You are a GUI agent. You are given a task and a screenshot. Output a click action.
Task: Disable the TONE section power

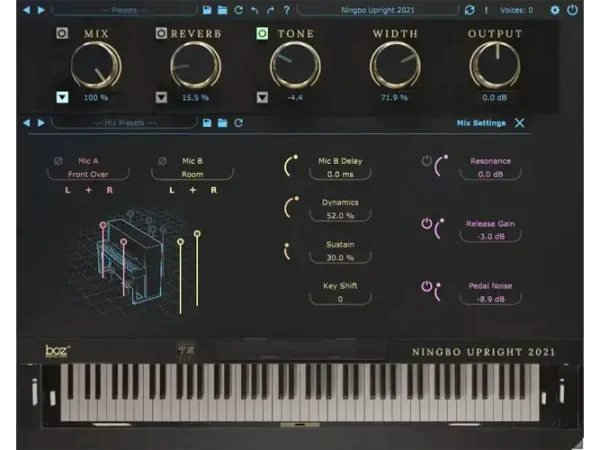point(262,33)
